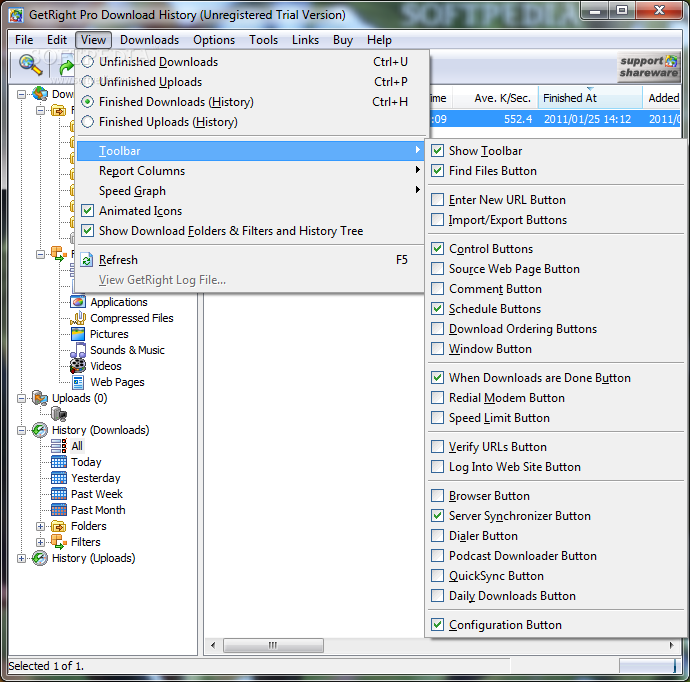The height and width of the screenshot is (682, 690).
Task: Click the Videos film reel icon
Action: (78, 366)
